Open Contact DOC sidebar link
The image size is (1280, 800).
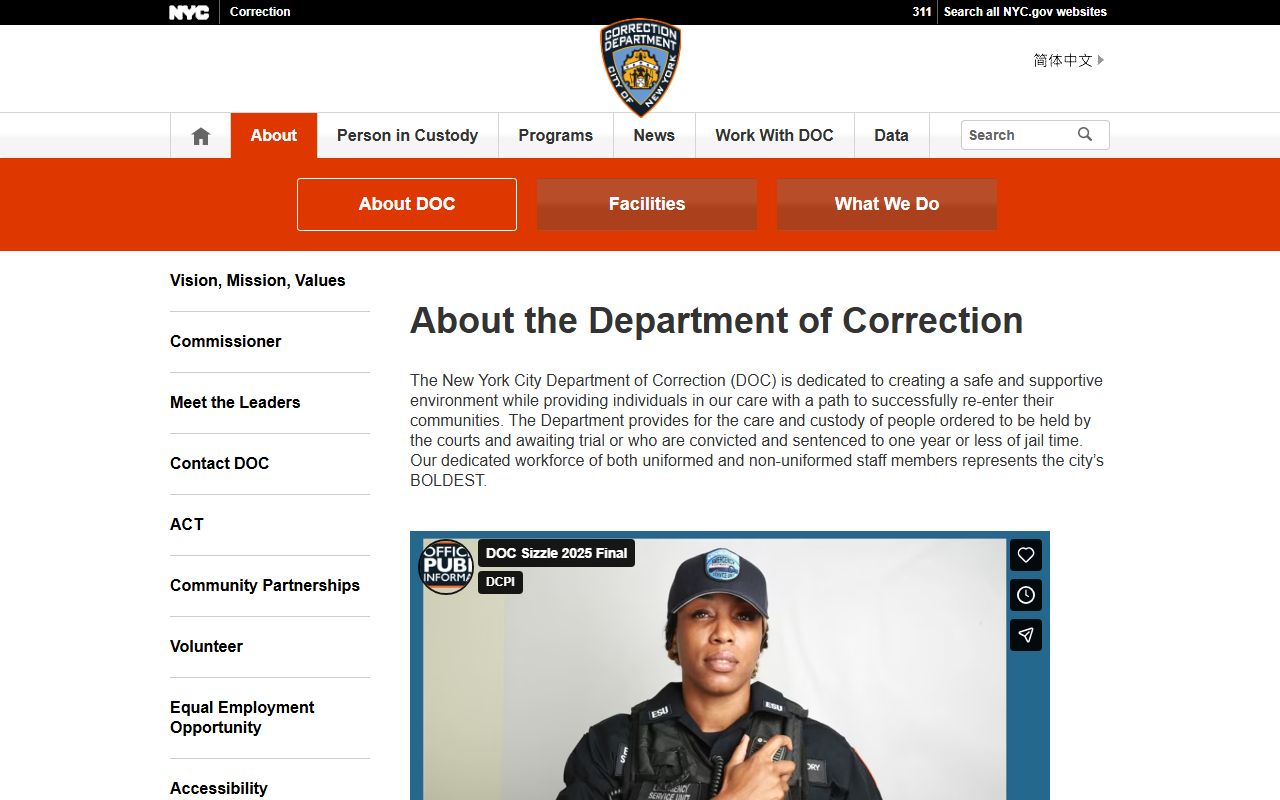coord(220,464)
